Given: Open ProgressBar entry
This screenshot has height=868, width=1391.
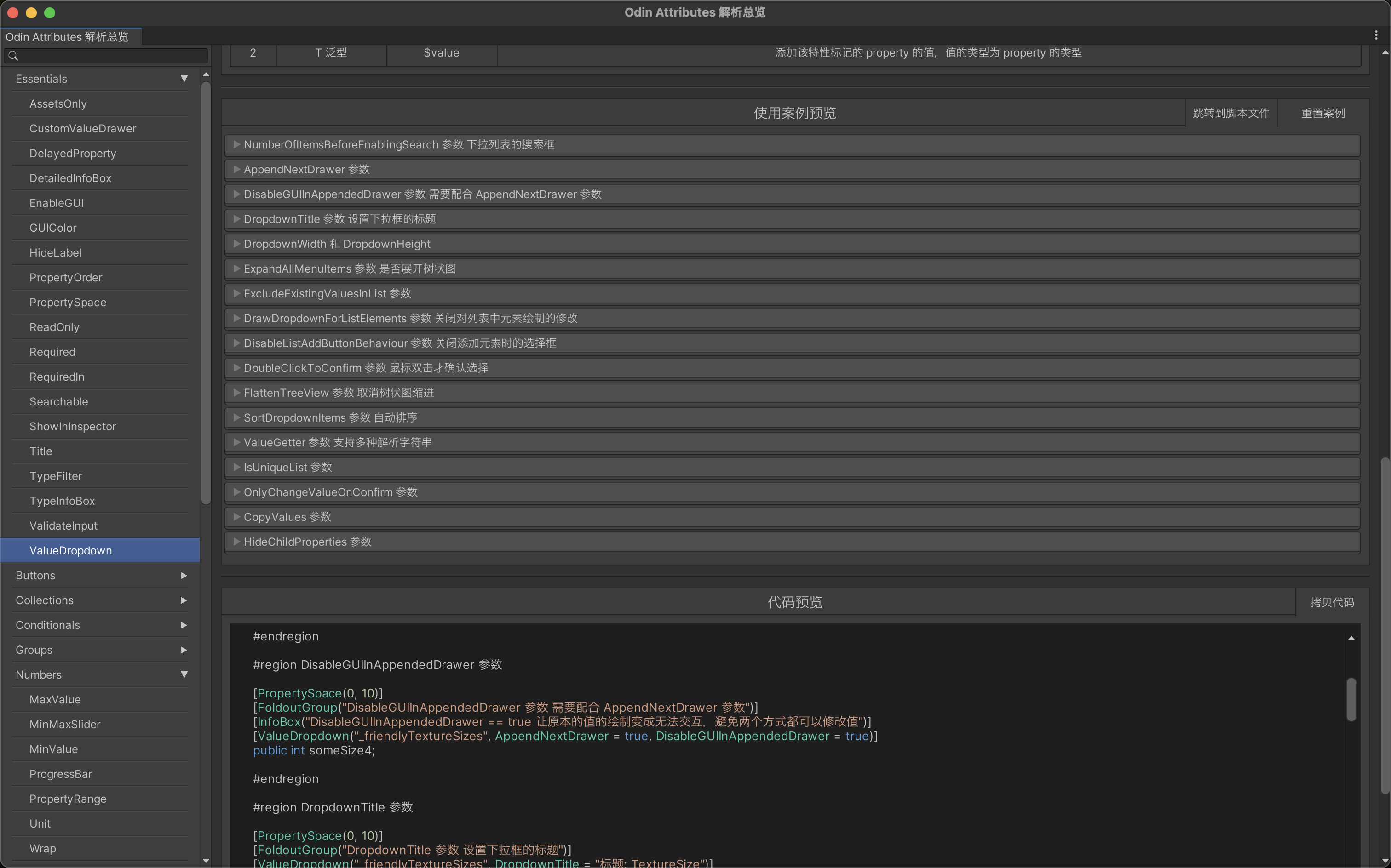Looking at the screenshot, I should (x=100, y=774).
